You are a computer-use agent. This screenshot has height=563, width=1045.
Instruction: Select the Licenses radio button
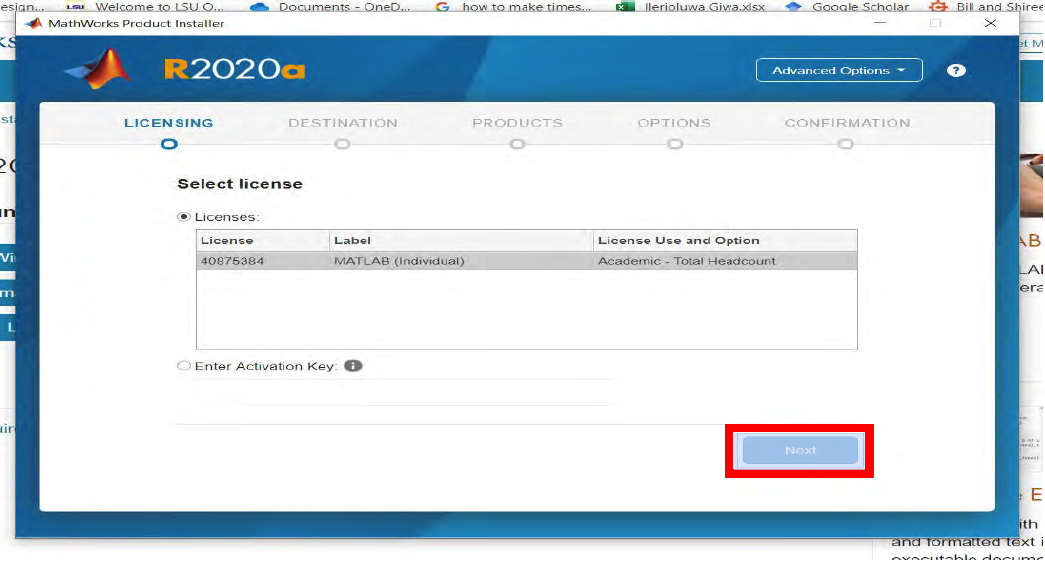tap(183, 216)
